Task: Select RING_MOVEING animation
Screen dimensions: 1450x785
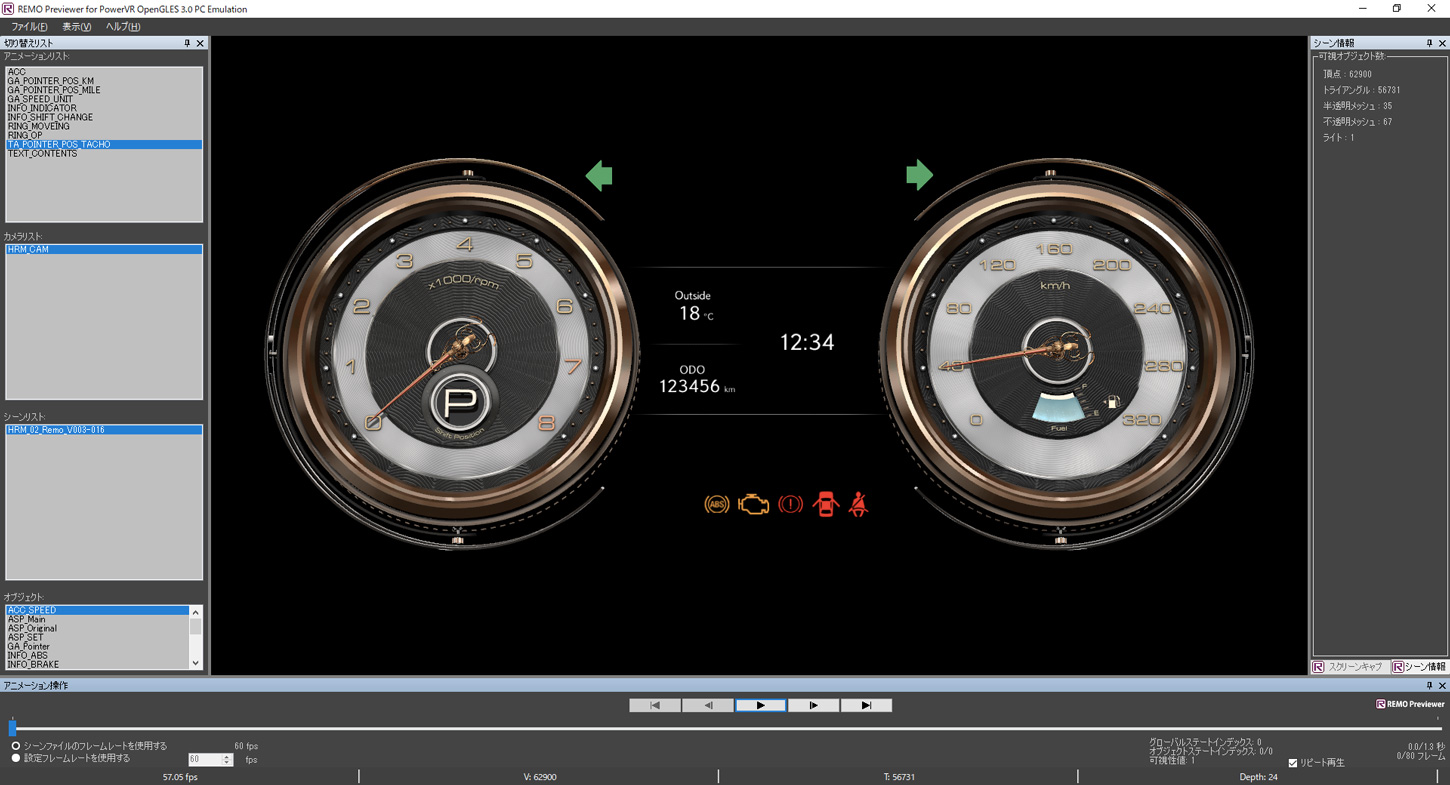Action: pyautogui.click(x=104, y=126)
